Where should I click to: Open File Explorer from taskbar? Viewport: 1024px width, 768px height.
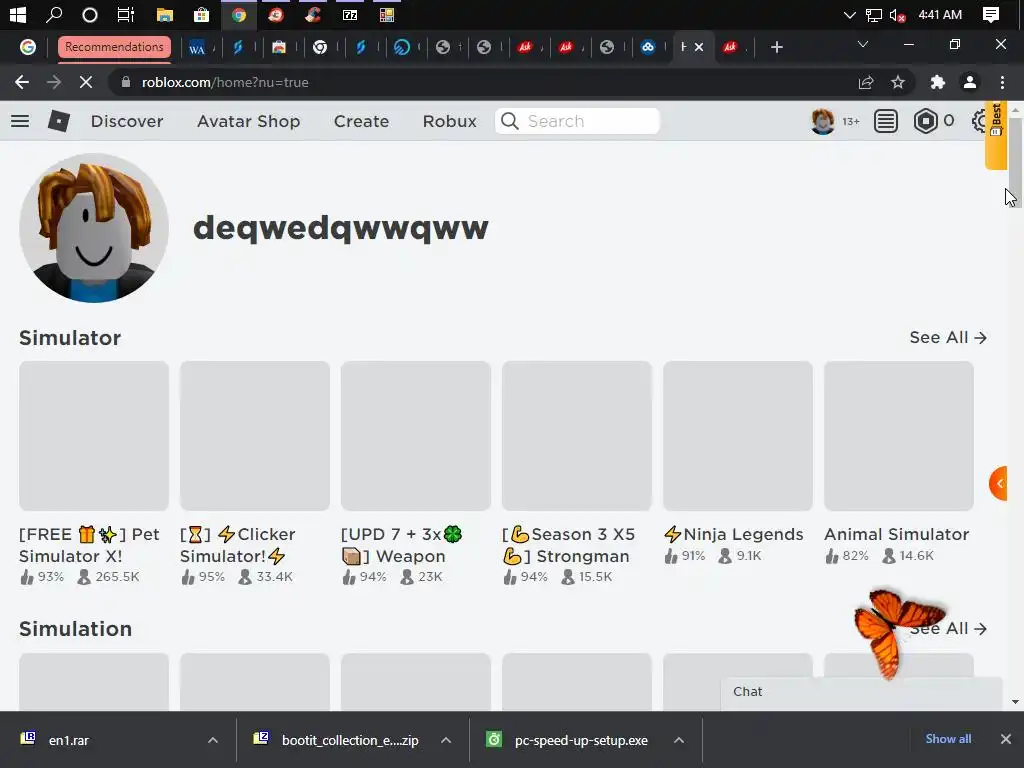point(165,14)
